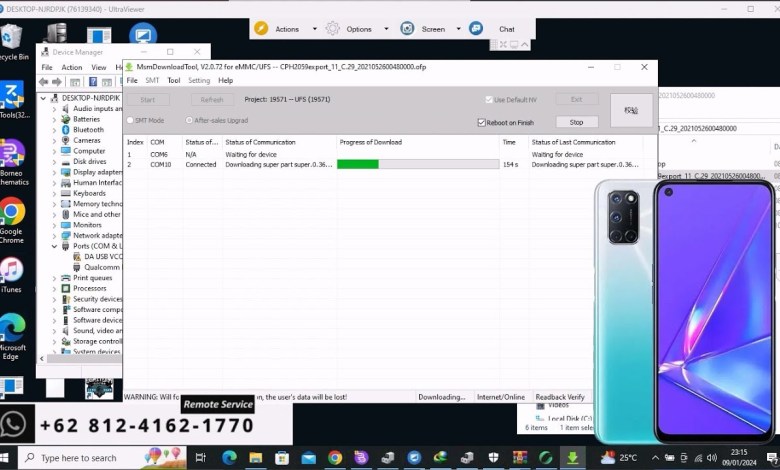
Task: Click the verify button with Chinese label
Action: pos(631,110)
